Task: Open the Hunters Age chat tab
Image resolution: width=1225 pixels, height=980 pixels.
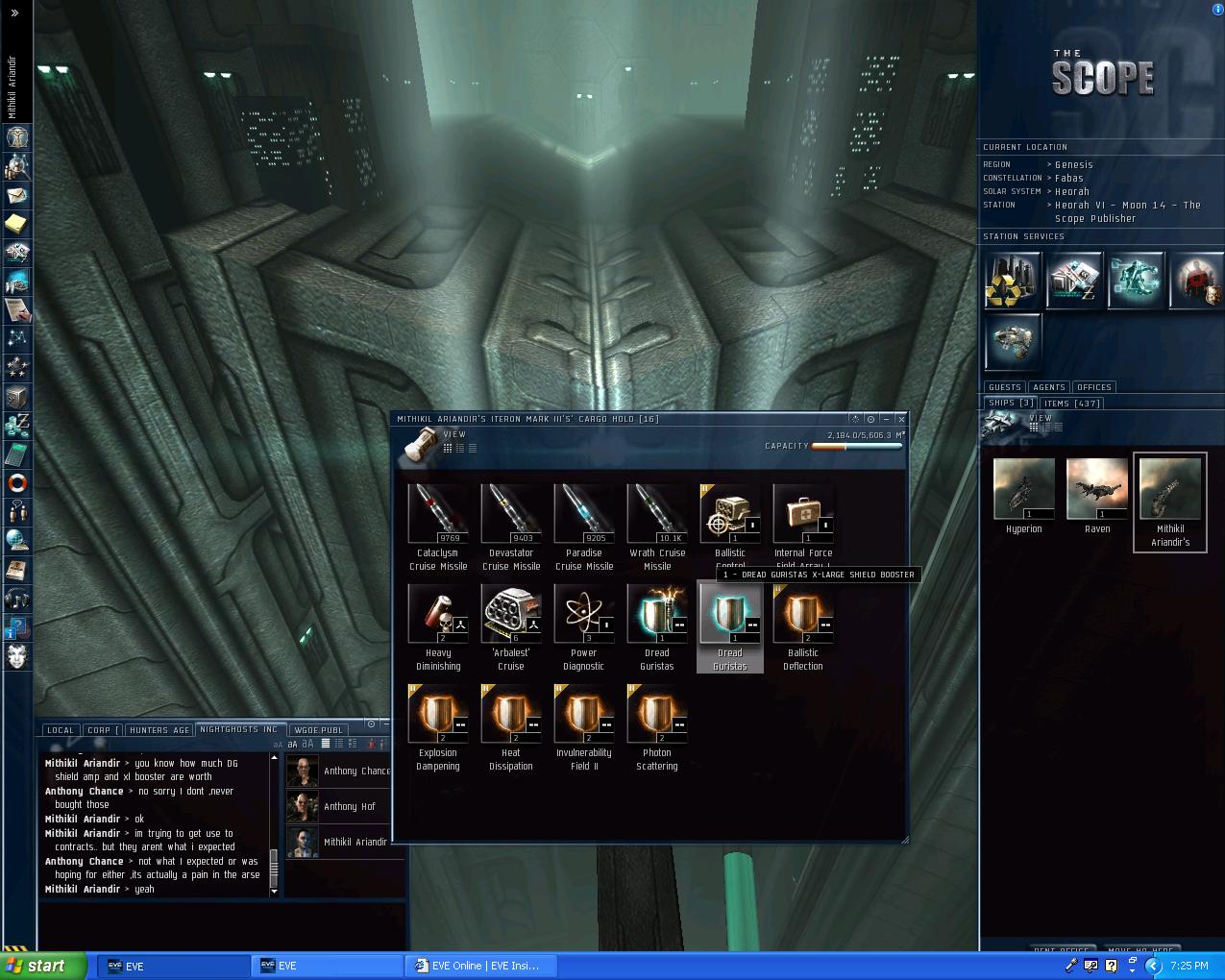Action: (159, 730)
